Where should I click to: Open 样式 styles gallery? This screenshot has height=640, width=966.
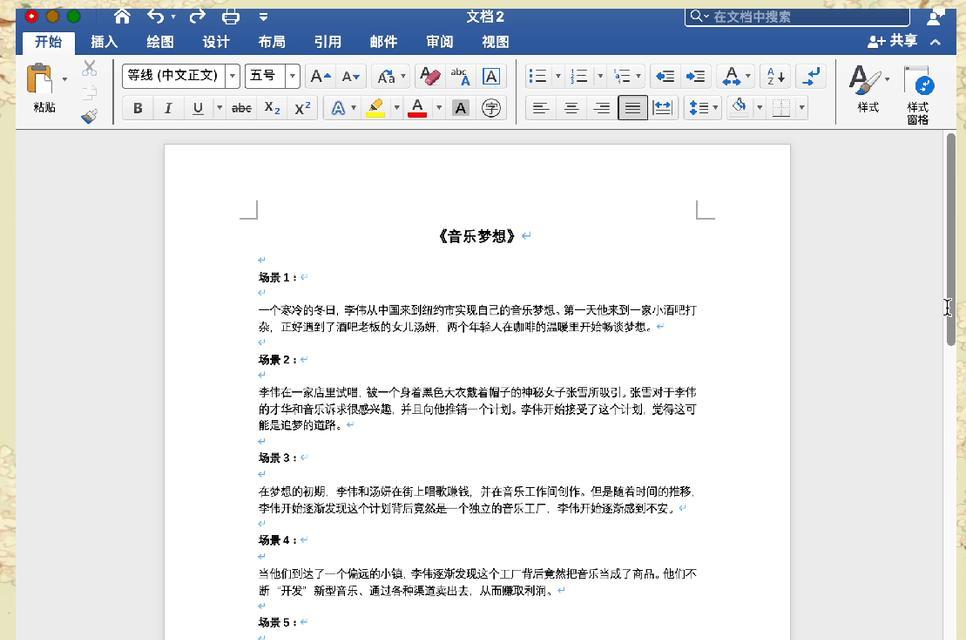click(x=867, y=87)
